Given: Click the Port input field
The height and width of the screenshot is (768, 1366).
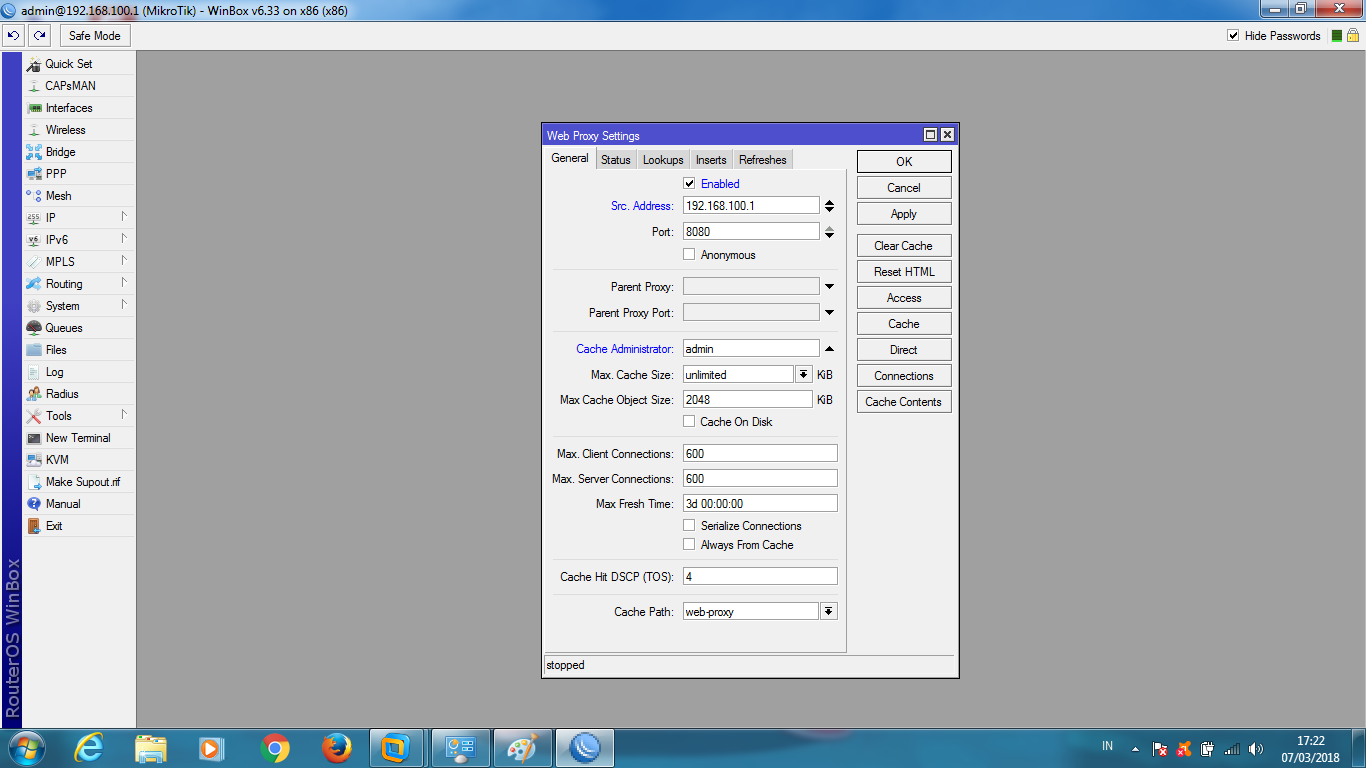Looking at the screenshot, I should coord(751,231).
